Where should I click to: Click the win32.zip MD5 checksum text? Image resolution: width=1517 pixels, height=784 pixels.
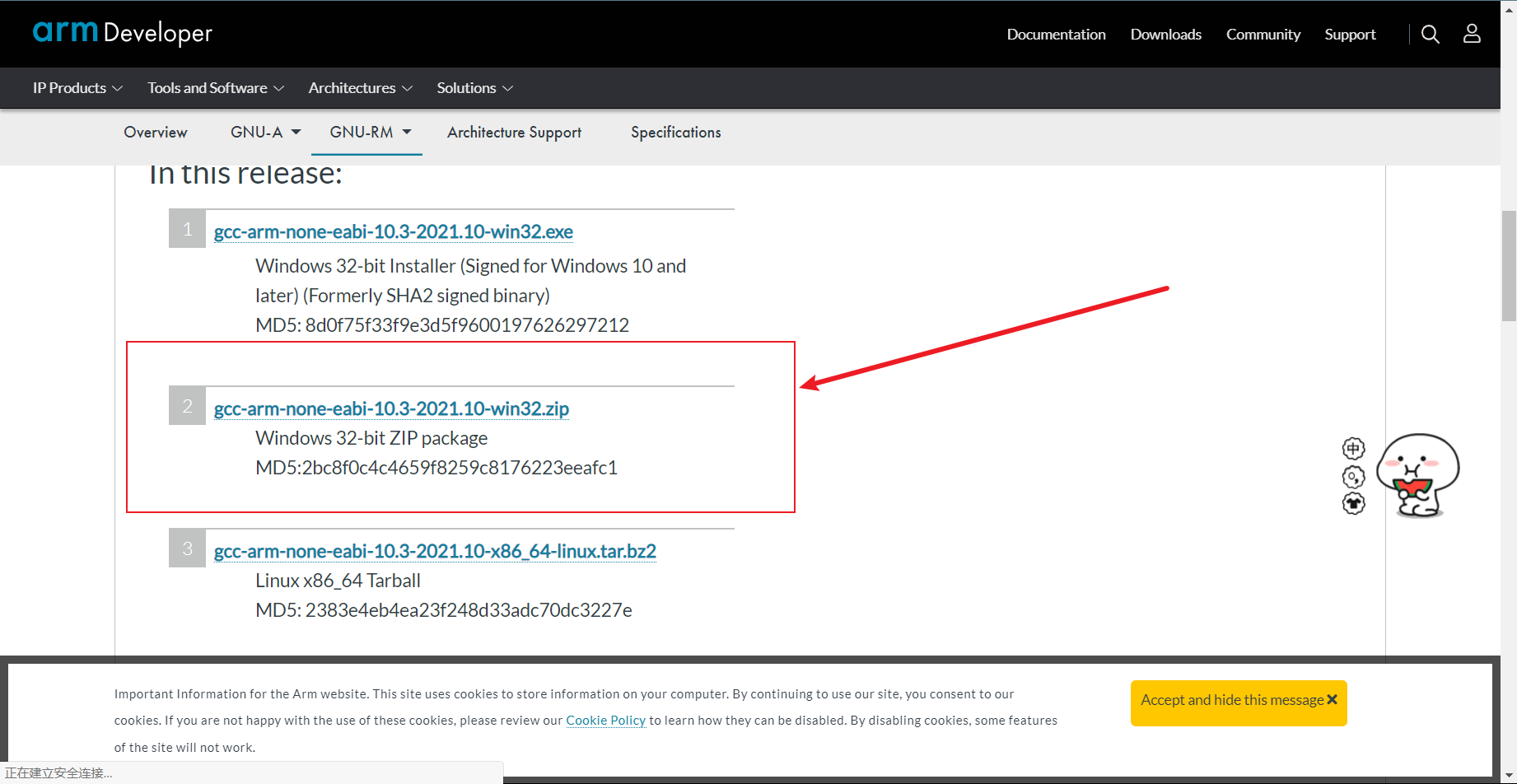pos(436,468)
